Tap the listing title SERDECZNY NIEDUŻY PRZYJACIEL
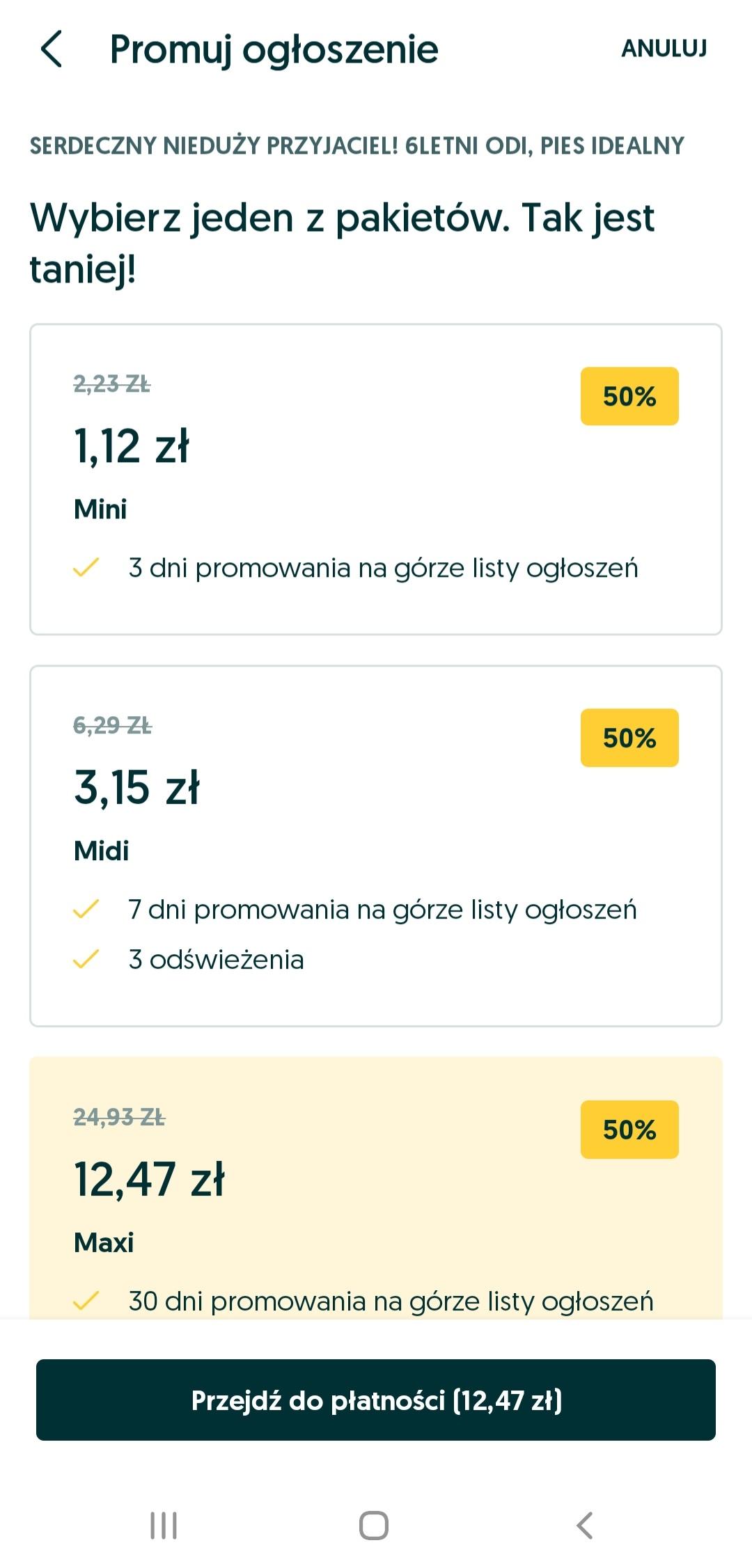Screen dimensions: 752x1568 coord(357,146)
